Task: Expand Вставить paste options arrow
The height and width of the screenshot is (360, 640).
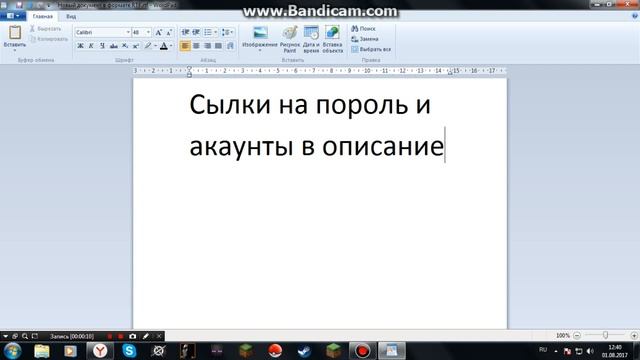Action: click(15, 50)
